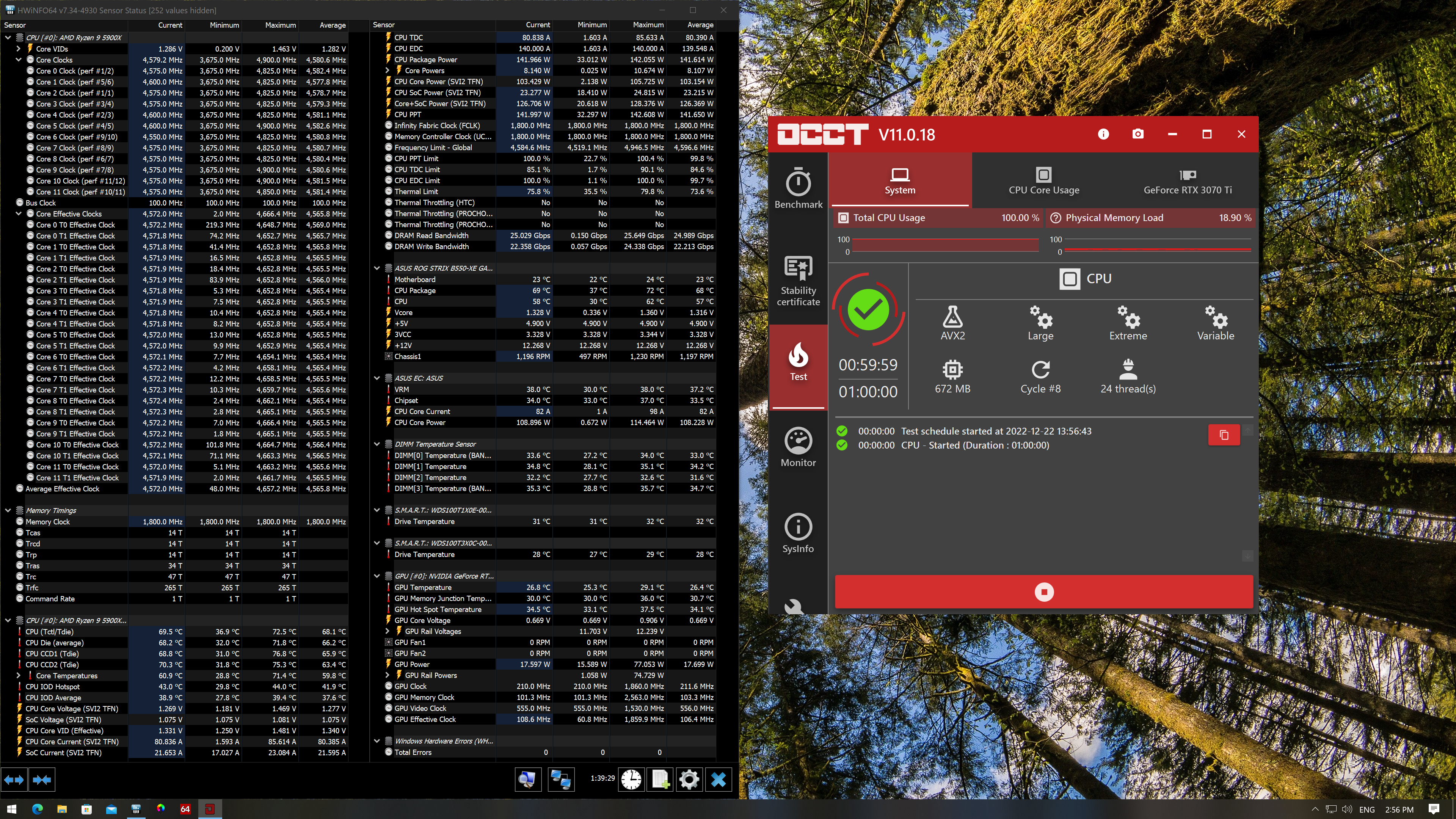
Task: Show hidden system tray icons chevron
Action: point(1315,810)
